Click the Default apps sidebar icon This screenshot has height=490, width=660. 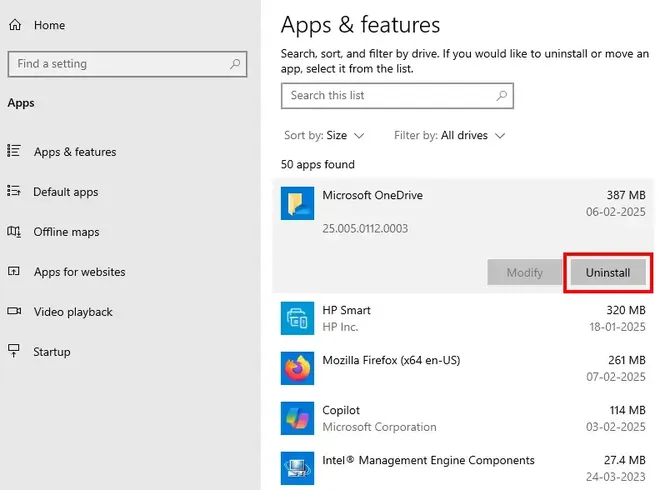click(13, 191)
